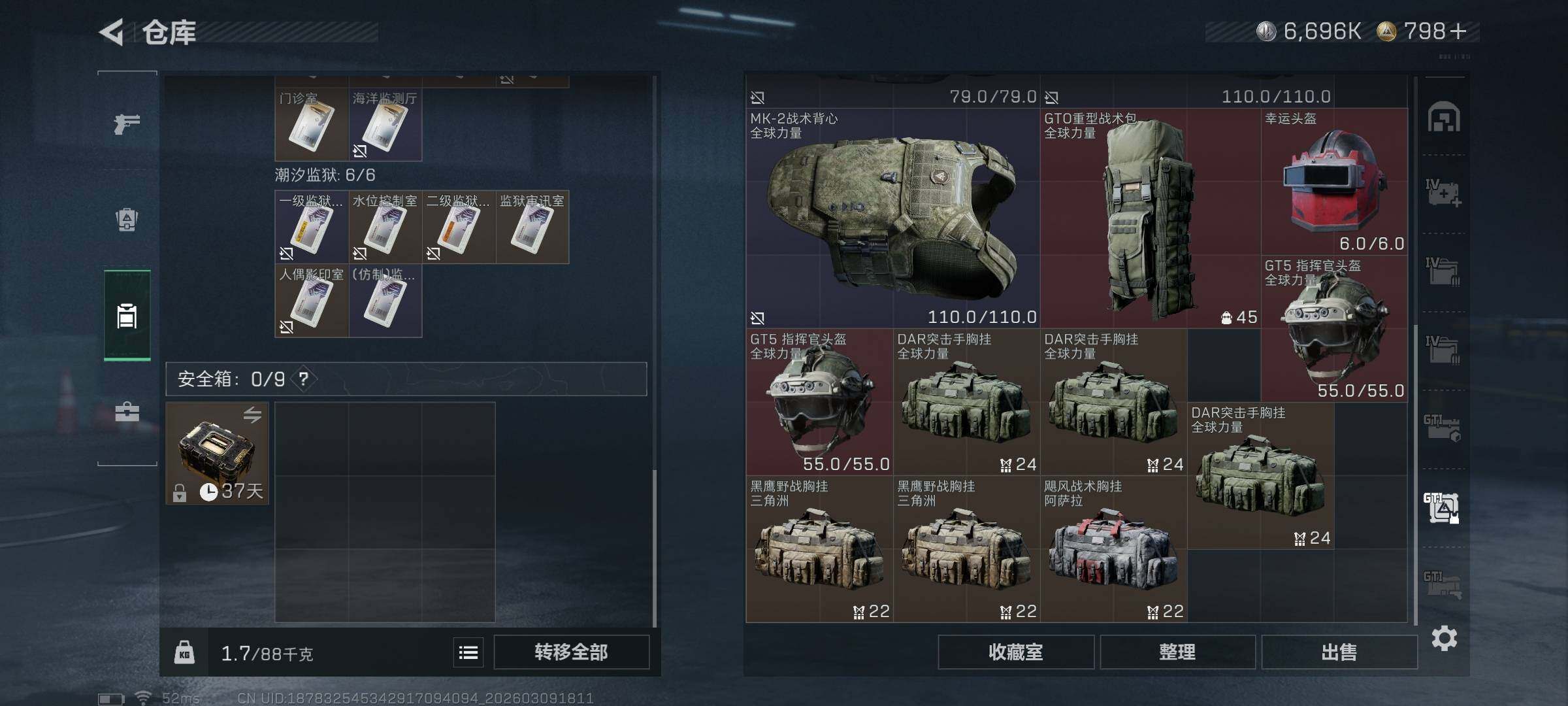
Task: Select the highlighted GTI container filter tab
Action: tap(1442, 508)
